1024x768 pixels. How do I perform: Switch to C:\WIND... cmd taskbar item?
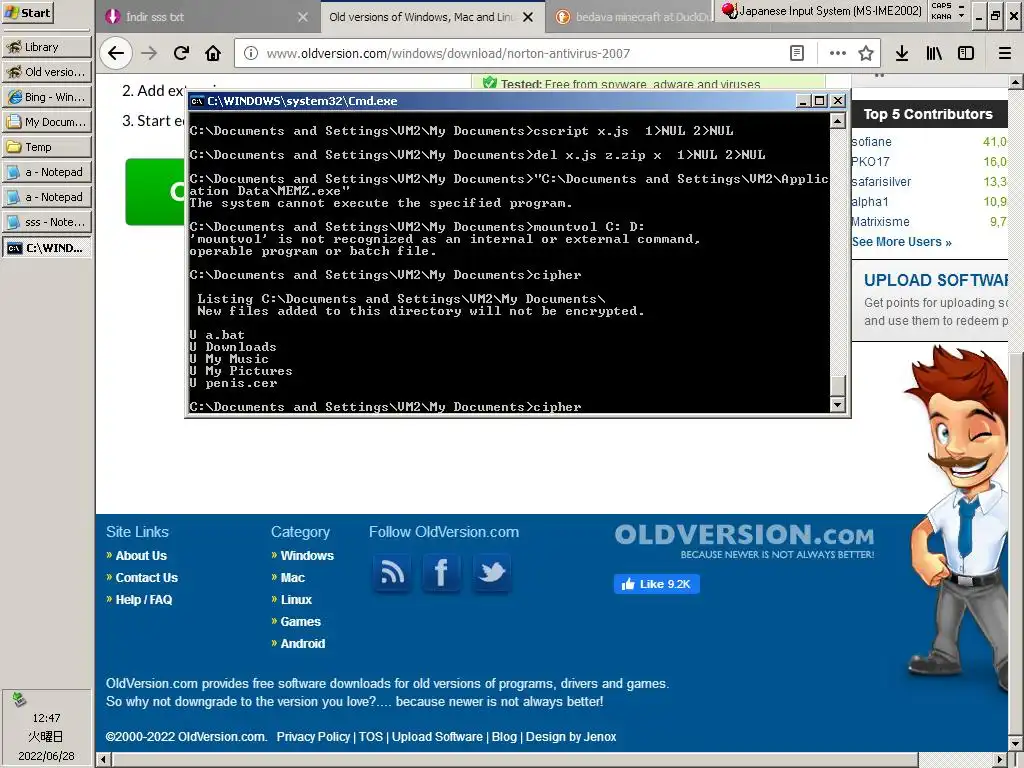(x=46, y=248)
